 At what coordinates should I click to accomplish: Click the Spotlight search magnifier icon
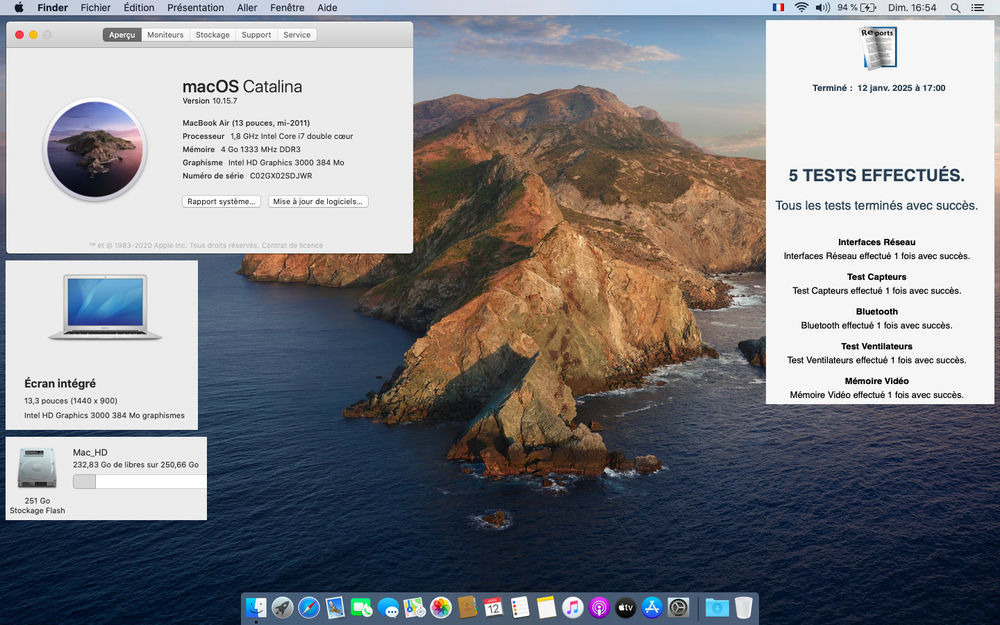[x=955, y=7]
